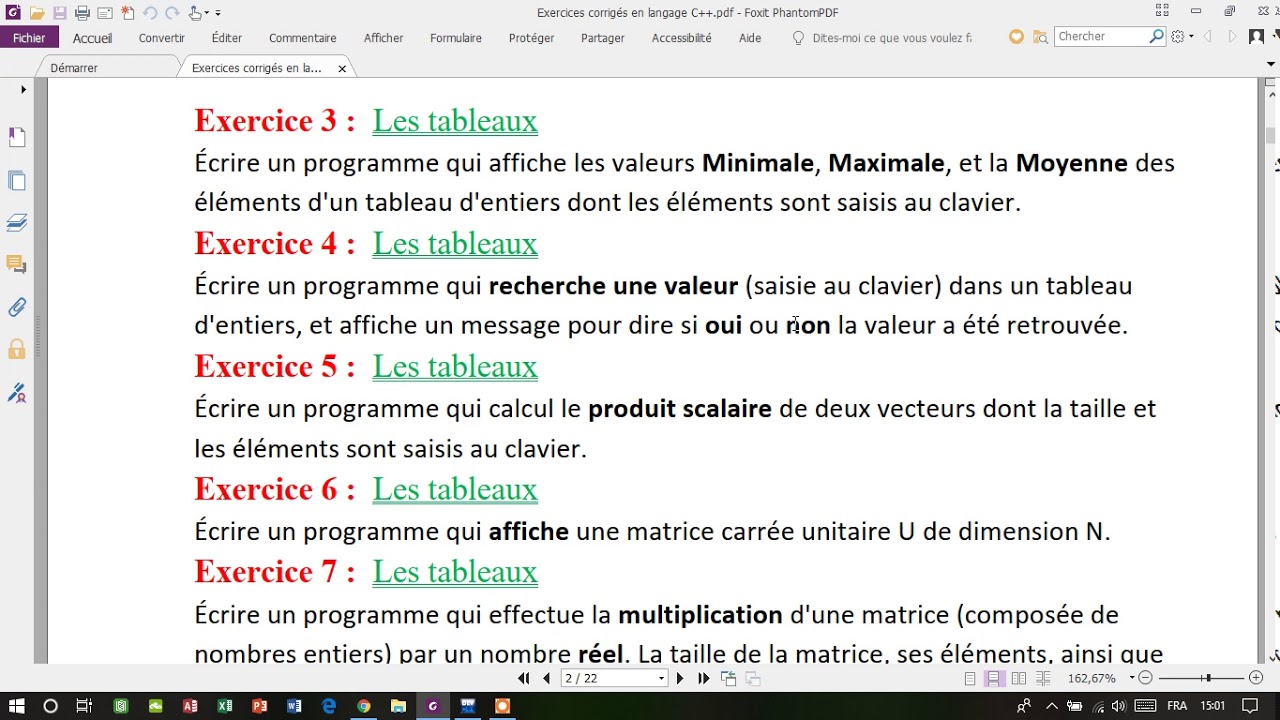Click the 'Les tableaux' link under Exercice 7
The width and height of the screenshot is (1280, 720).
[455, 572]
